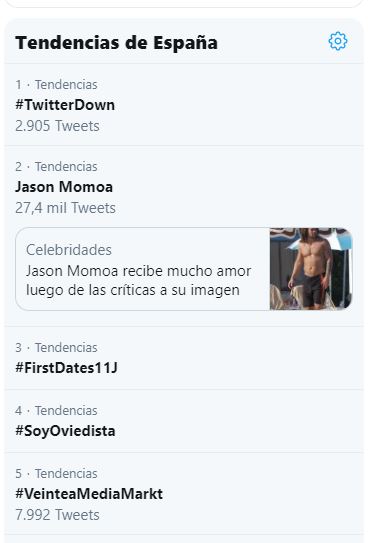The image size is (388, 543).
Task: Open Jason Momoa shirtless photo thumbnail
Action: pyautogui.click(x=311, y=269)
